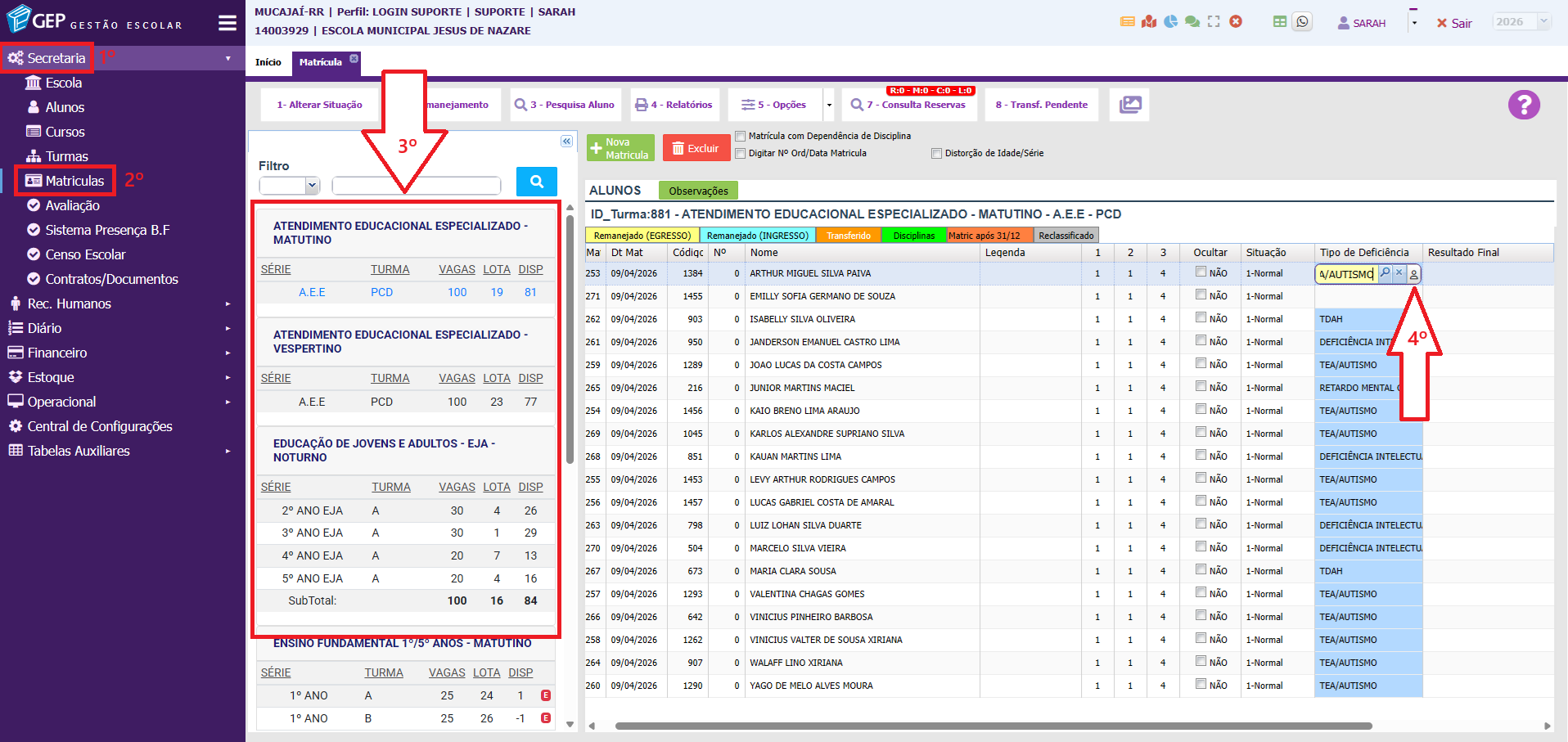Screen dimensions: 1568x742
Task: Enable Matrícula com Dependência de Disciplina checkbox
Action: [x=741, y=137]
